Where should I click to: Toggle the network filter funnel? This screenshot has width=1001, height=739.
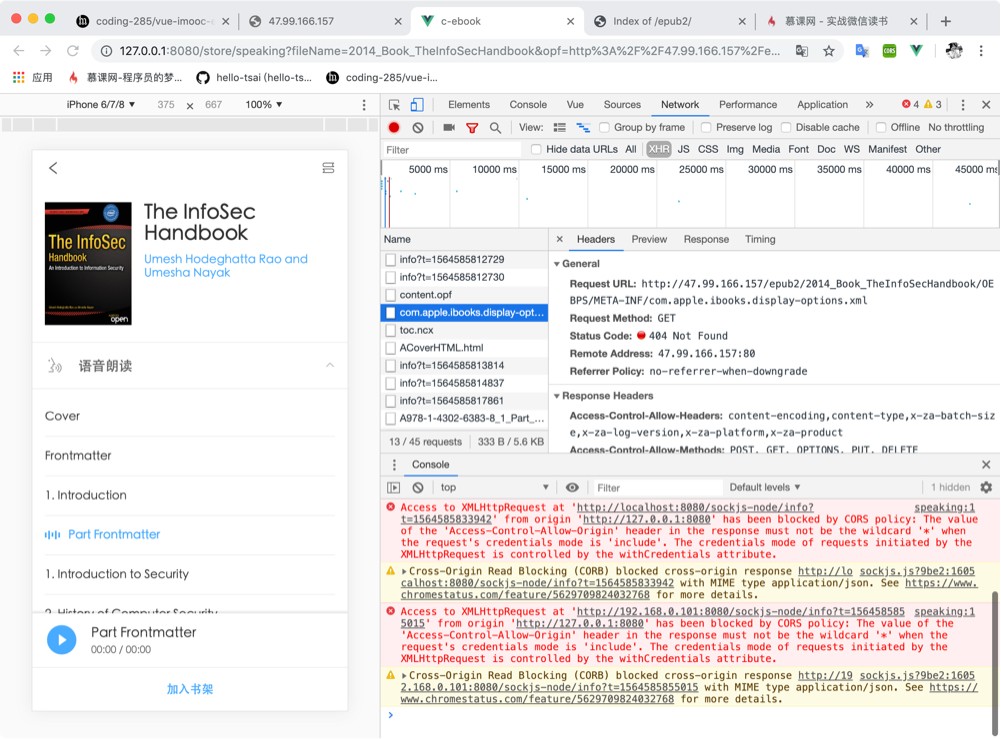pos(472,128)
